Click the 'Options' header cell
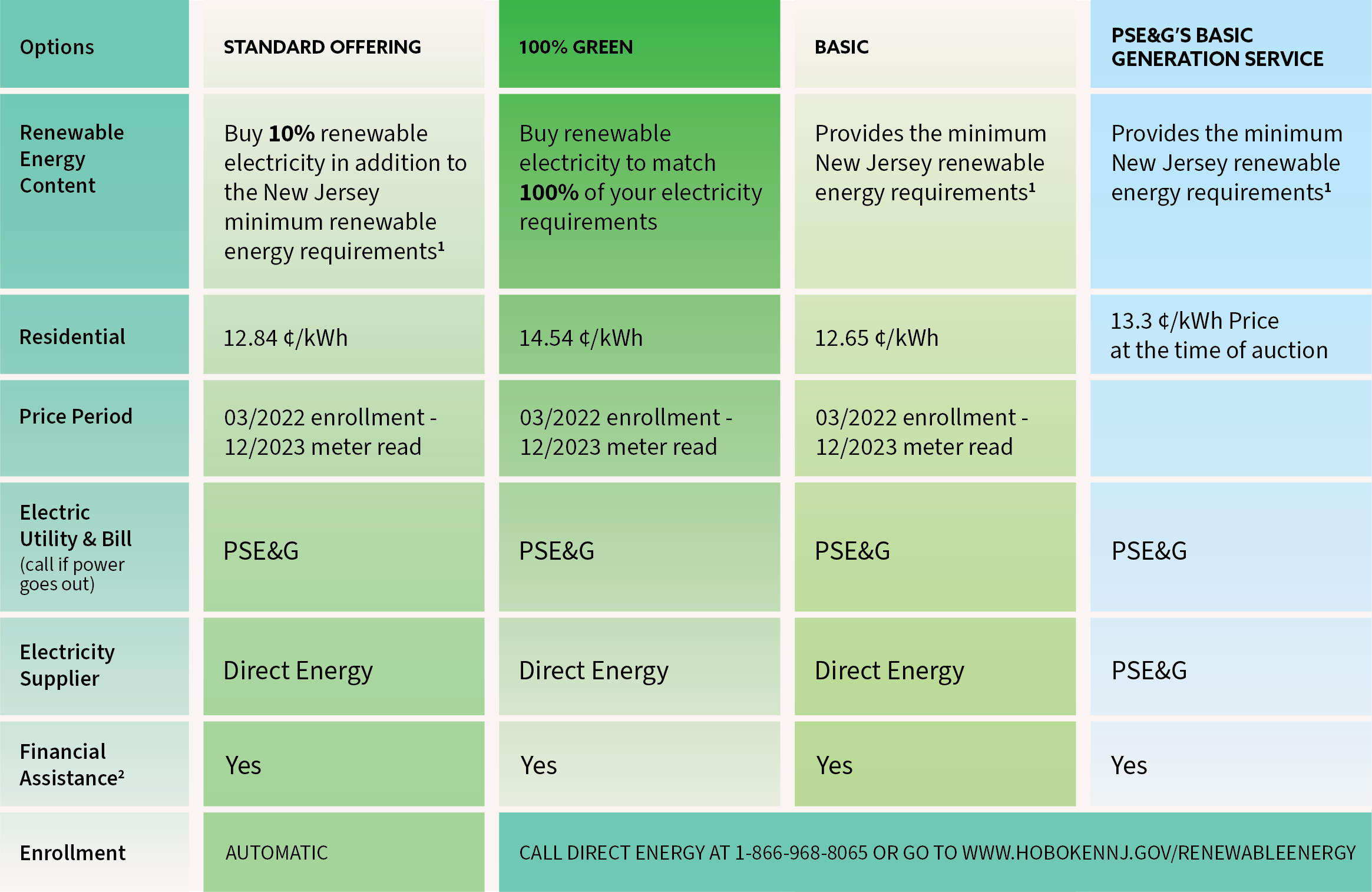The image size is (1372, 892). tap(94, 44)
